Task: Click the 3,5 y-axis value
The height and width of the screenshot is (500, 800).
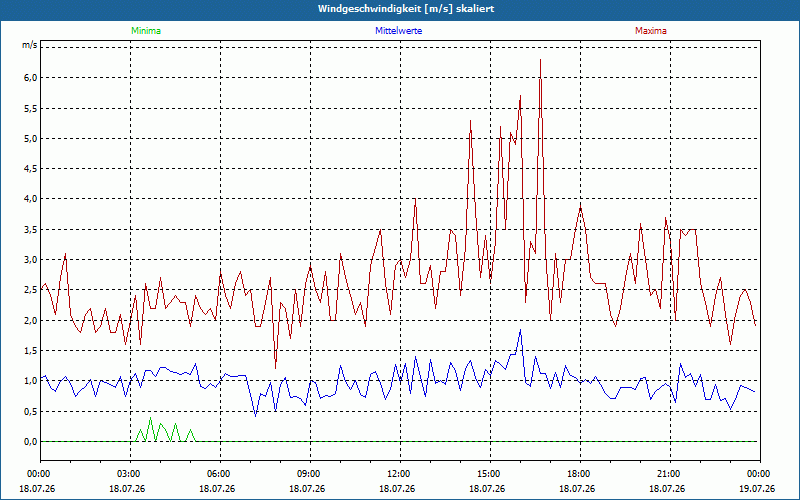Action: click(31, 229)
